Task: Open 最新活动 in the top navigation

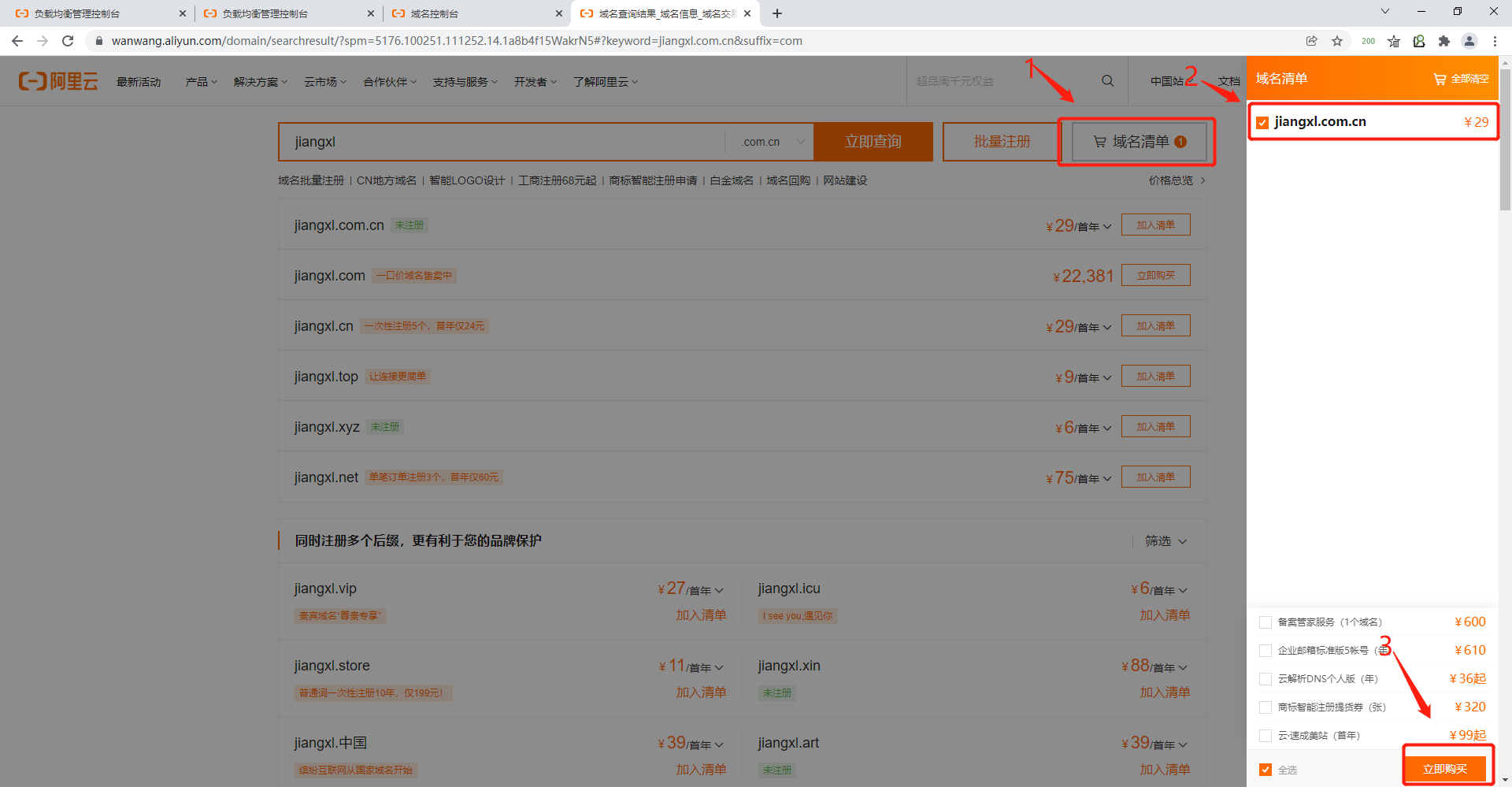Action: 139,82
